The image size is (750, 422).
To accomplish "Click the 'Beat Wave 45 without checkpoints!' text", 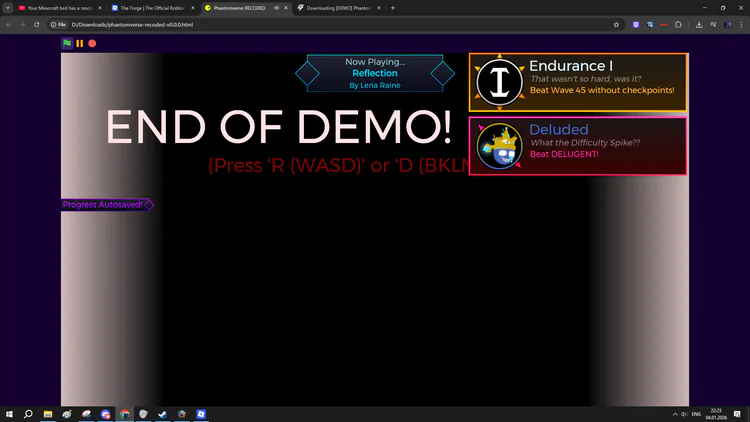I will point(602,90).
